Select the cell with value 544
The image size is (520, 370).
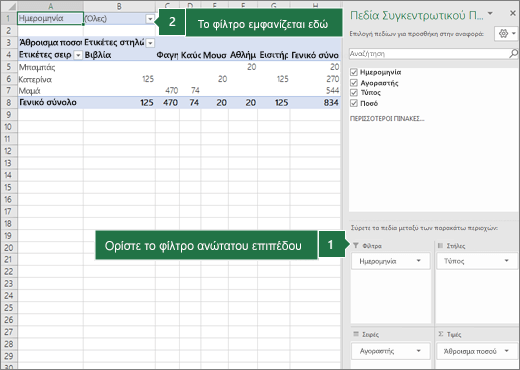[x=315, y=91]
